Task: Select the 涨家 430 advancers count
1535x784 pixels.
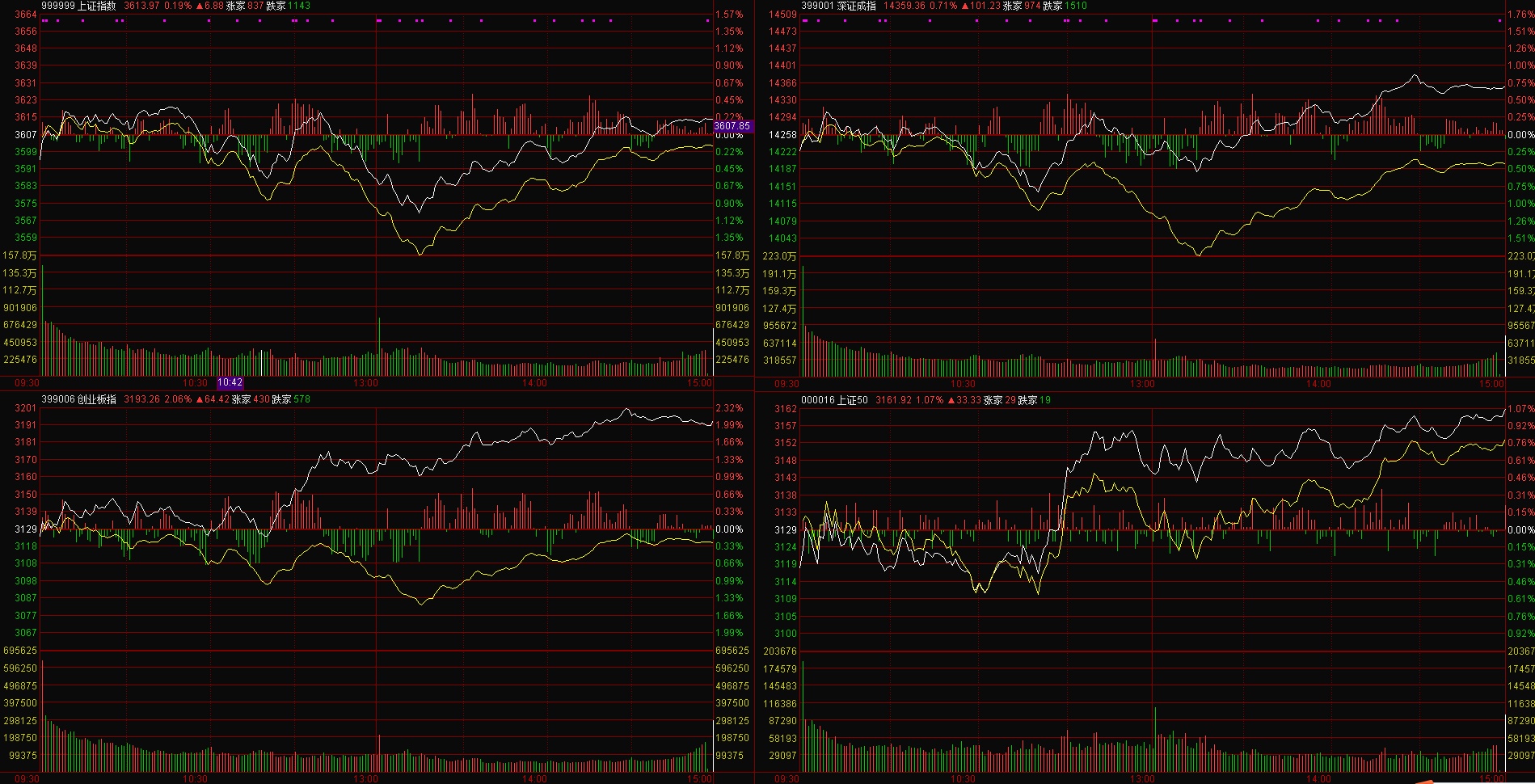Action: point(251,399)
